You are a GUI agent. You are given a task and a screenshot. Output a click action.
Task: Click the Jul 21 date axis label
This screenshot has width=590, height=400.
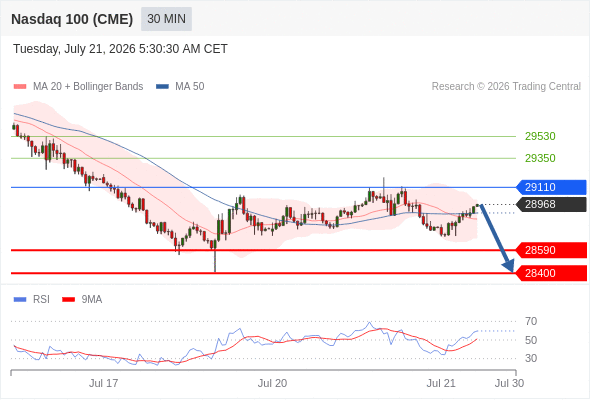pyautogui.click(x=441, y=383)
